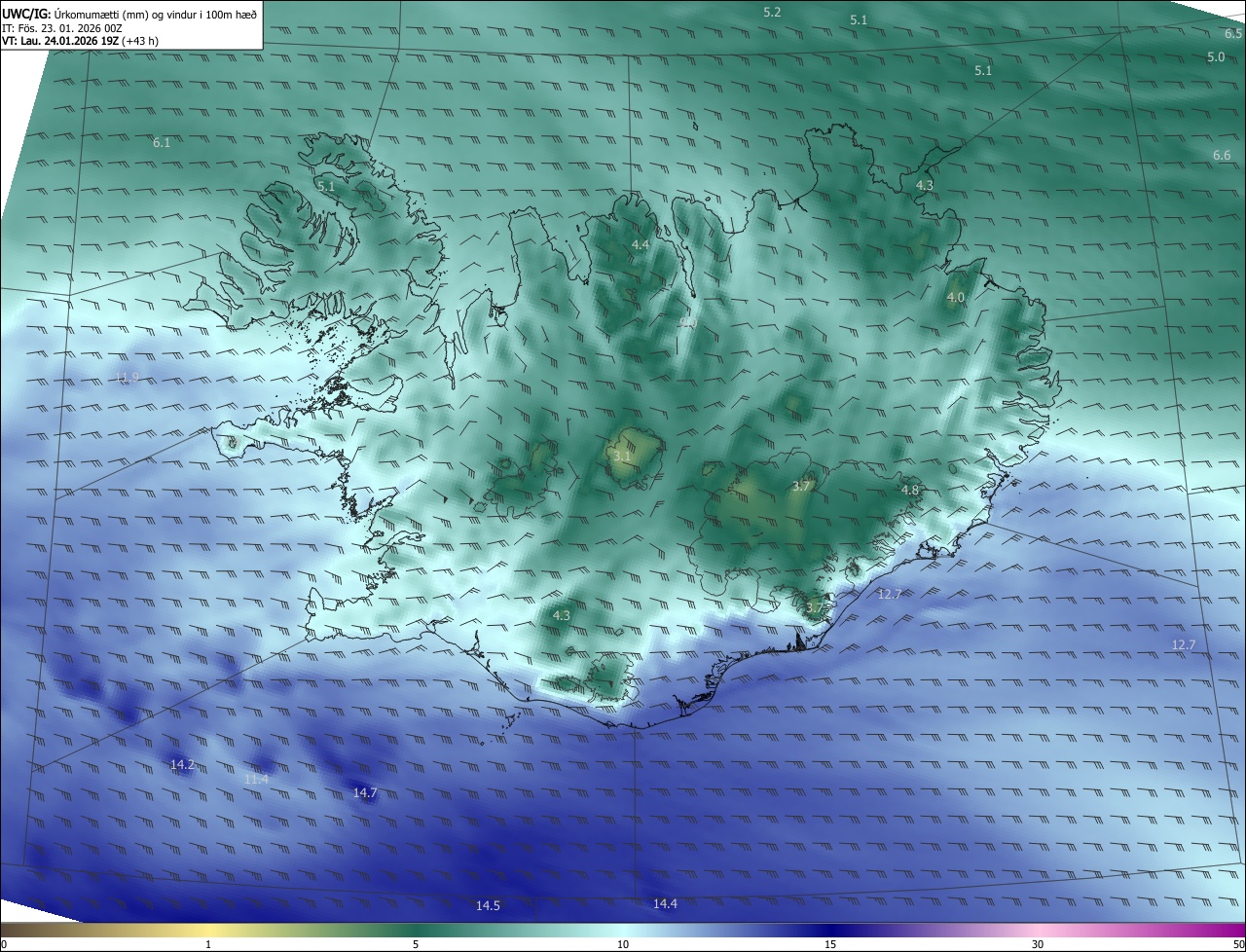Image resolution: width=1246 pixels, height=952 pixels.
Task: Click the '1' tick on colour scale
Action: [208, 944]
